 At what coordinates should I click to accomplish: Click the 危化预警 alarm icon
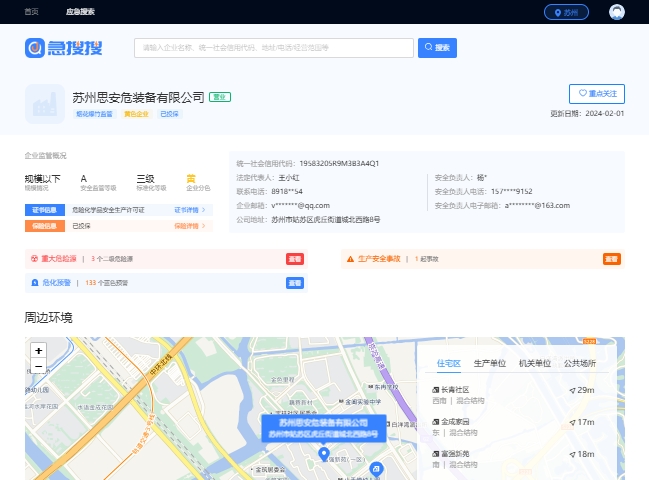coord(35,283)
